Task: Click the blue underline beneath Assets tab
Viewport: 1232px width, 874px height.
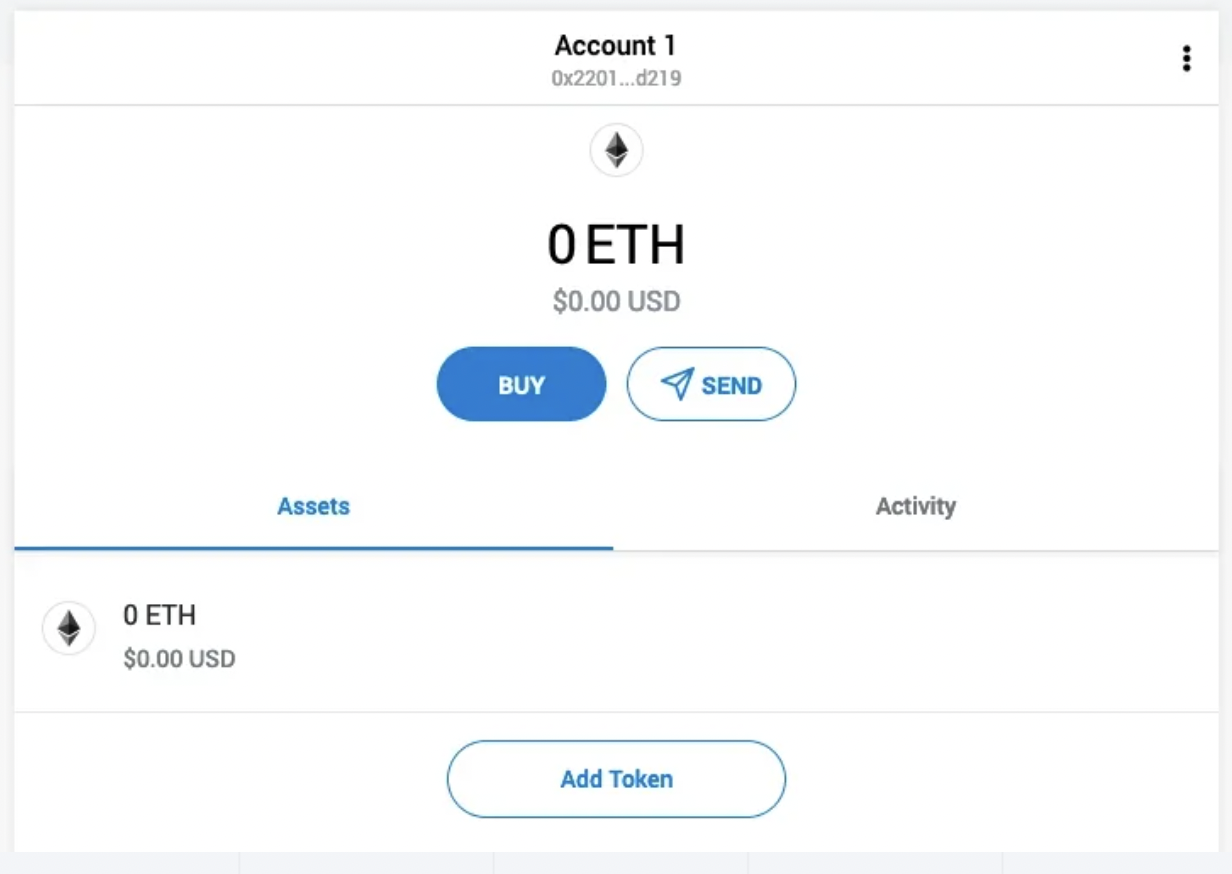Action: [313, 548]
